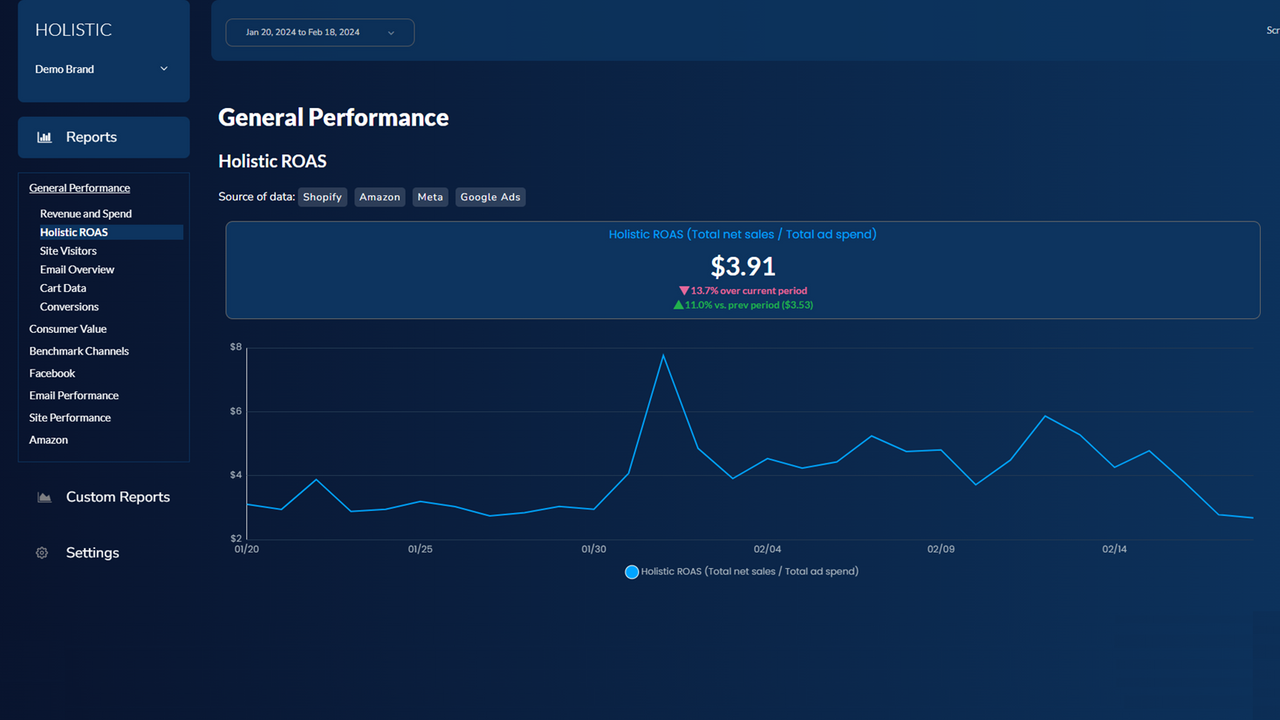Image resolution: width=1280 pixels, height=720 pixels.
Task: Open the Revenue and Spend report
Action: click(x=86, y=214)
